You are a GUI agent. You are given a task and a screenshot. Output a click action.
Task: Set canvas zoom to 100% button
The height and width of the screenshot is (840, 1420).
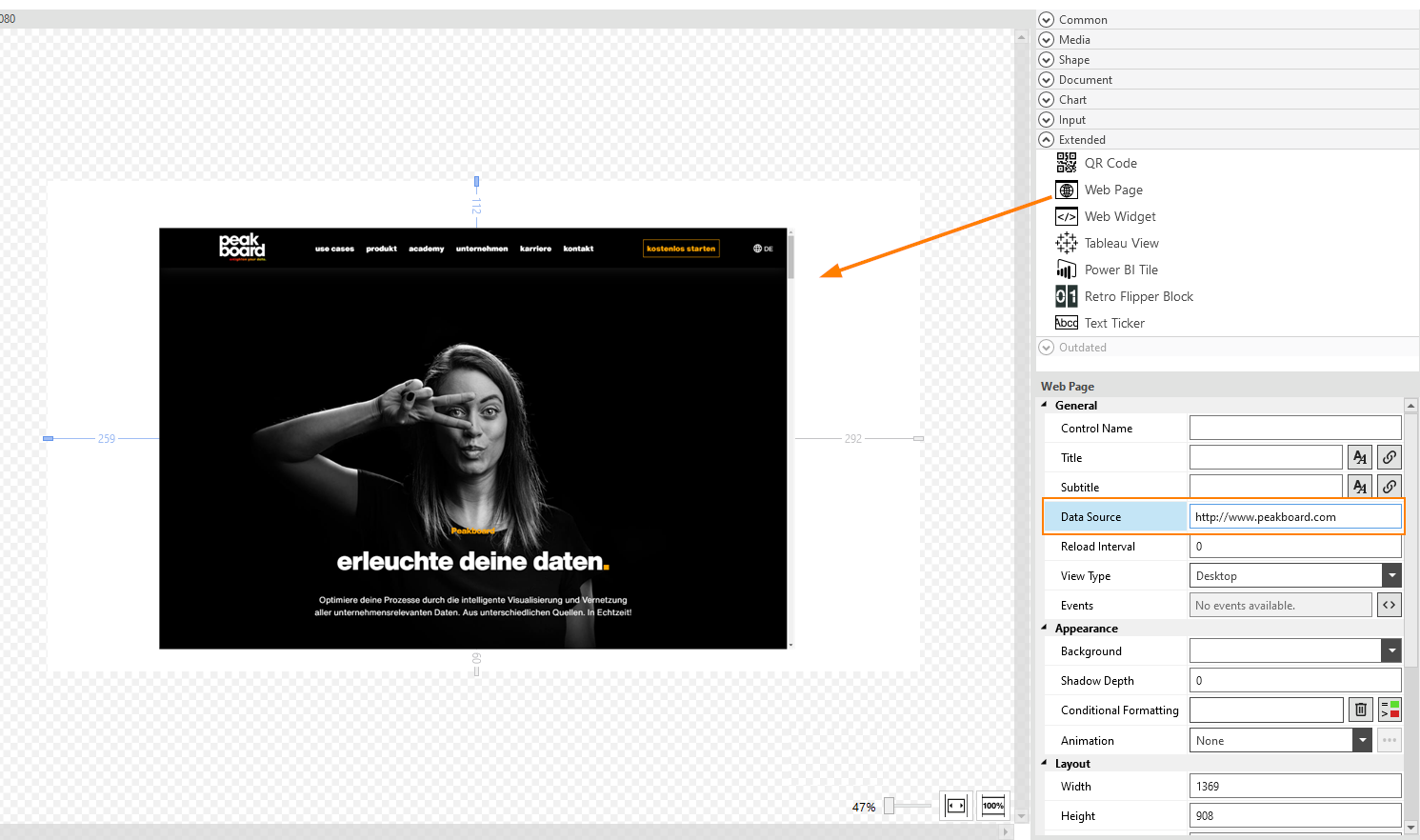[x=993, y=806]
